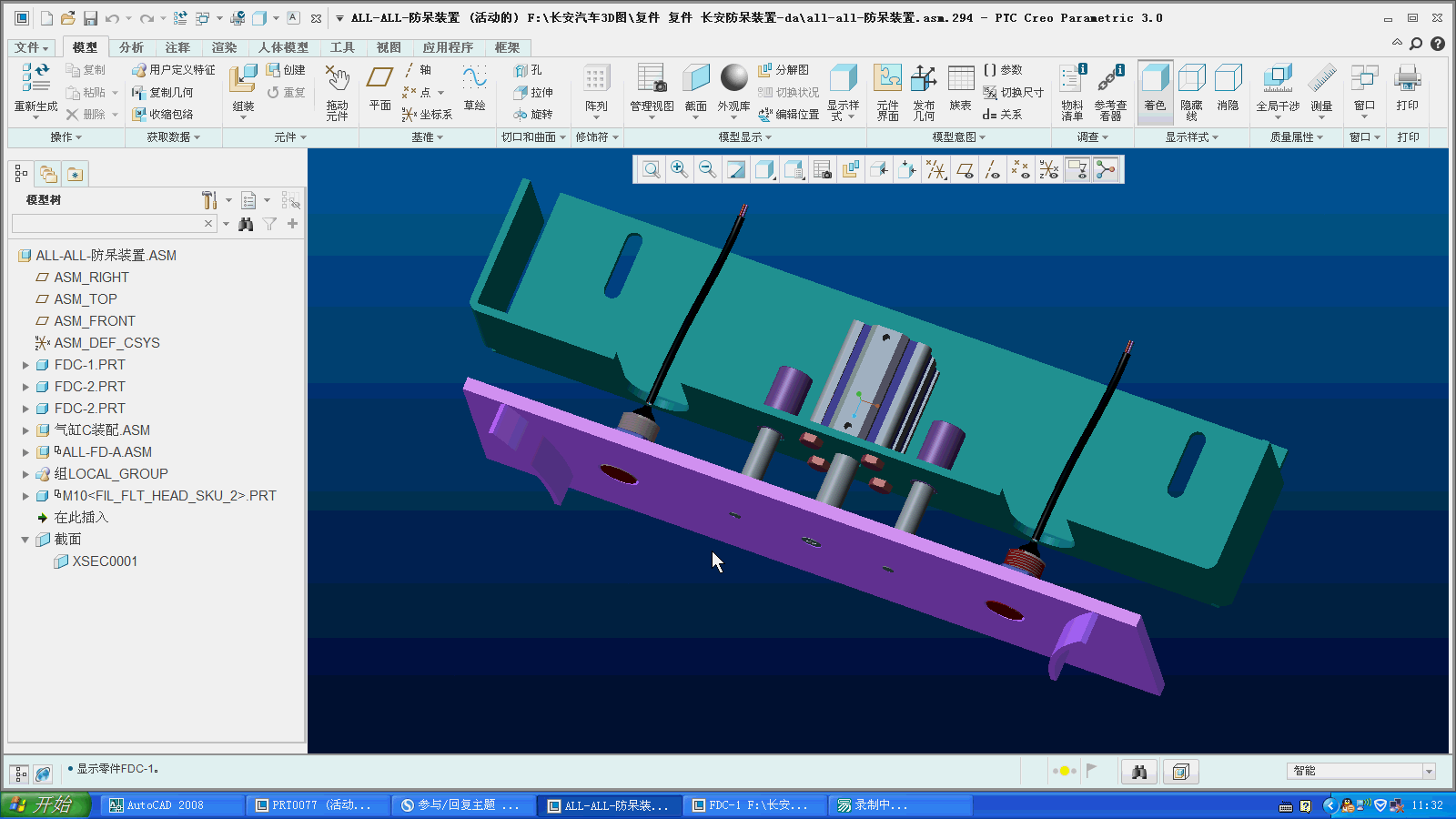Open the 获取数据 group dropdown
This screenshot has width=1456, height=819.
[173, 137]
